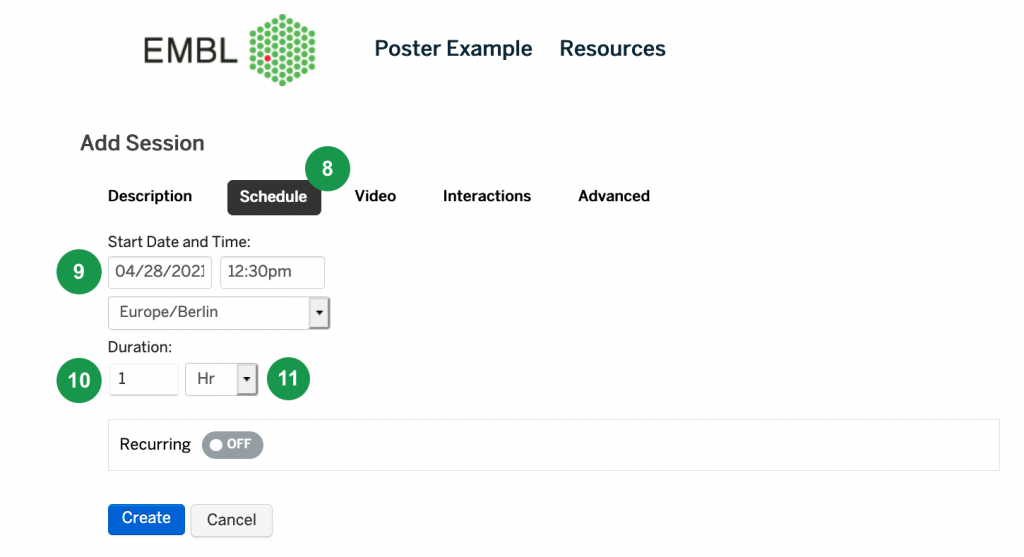Go to the Interactions tab
The image size is (1024, 557).
[487, 197]
